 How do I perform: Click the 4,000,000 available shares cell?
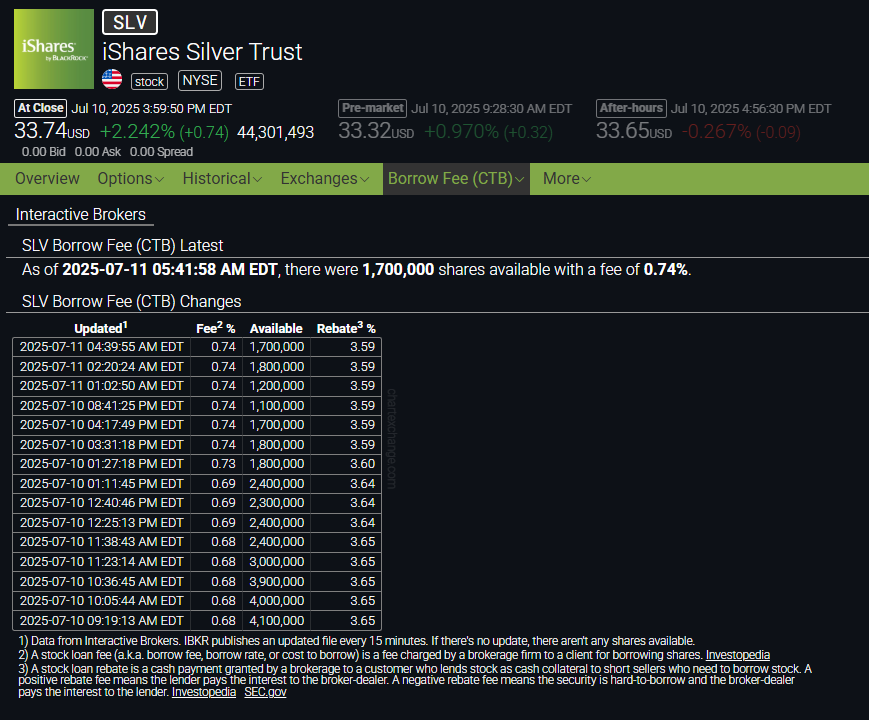tap(277, 600)
